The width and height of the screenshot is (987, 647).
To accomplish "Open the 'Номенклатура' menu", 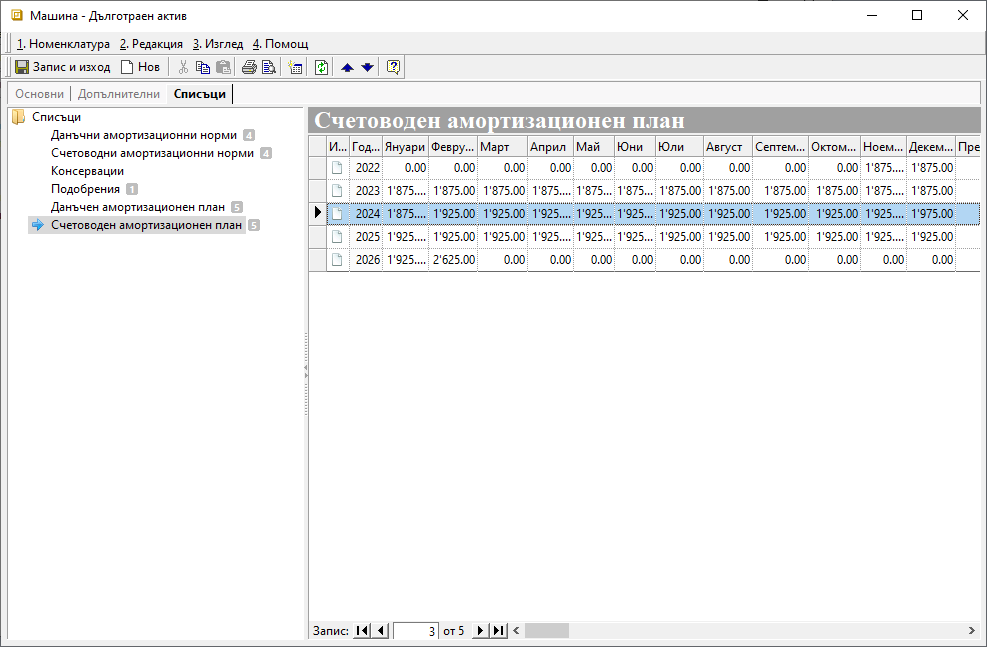I will click(x=63, y=44).
